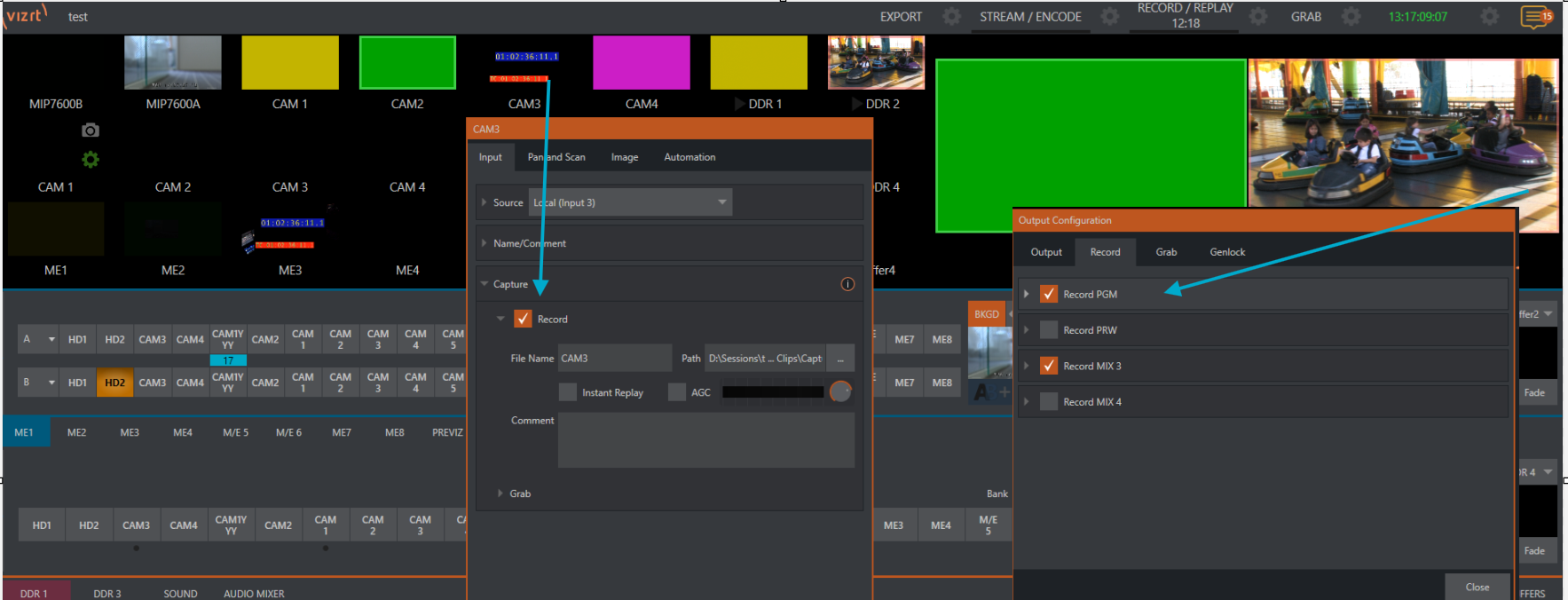Expand the Record MIX 3 row

point(1027,366)
